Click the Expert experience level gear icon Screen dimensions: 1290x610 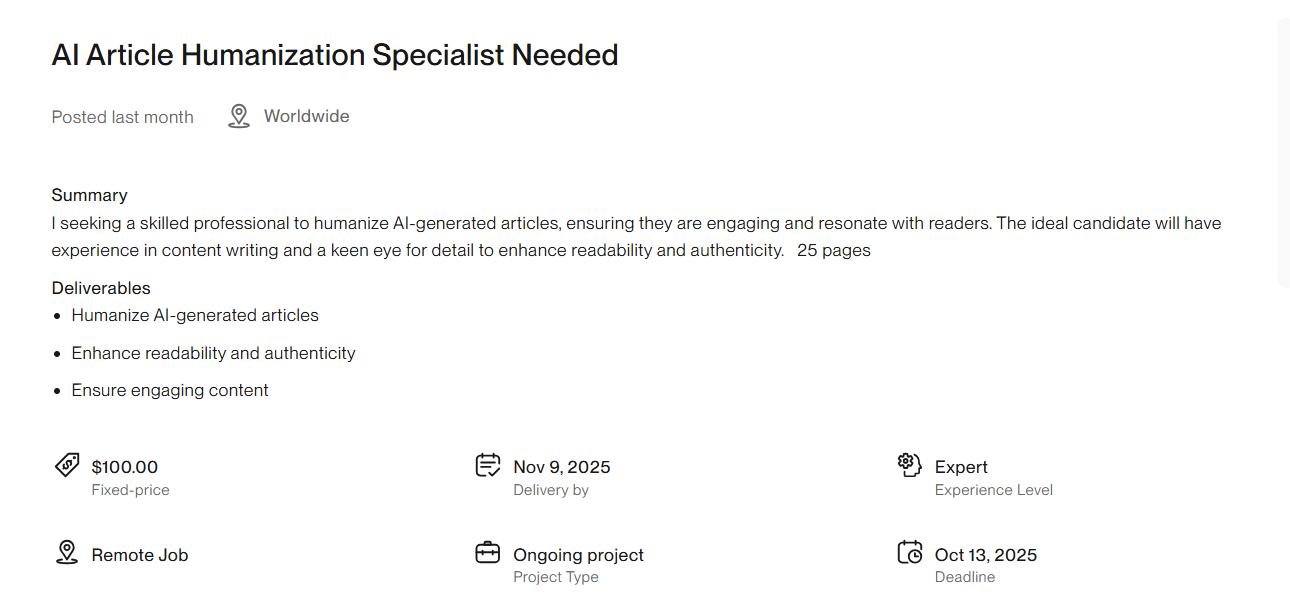point(909,465)
